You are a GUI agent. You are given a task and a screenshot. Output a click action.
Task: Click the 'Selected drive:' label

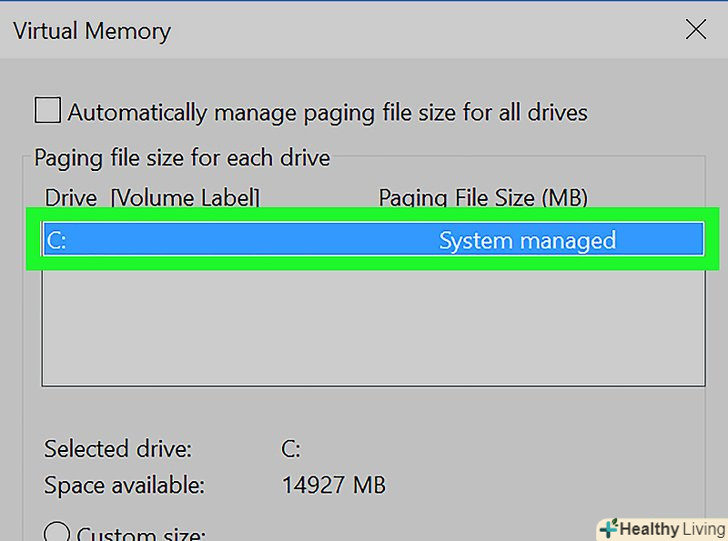click(x=117, y=448)
